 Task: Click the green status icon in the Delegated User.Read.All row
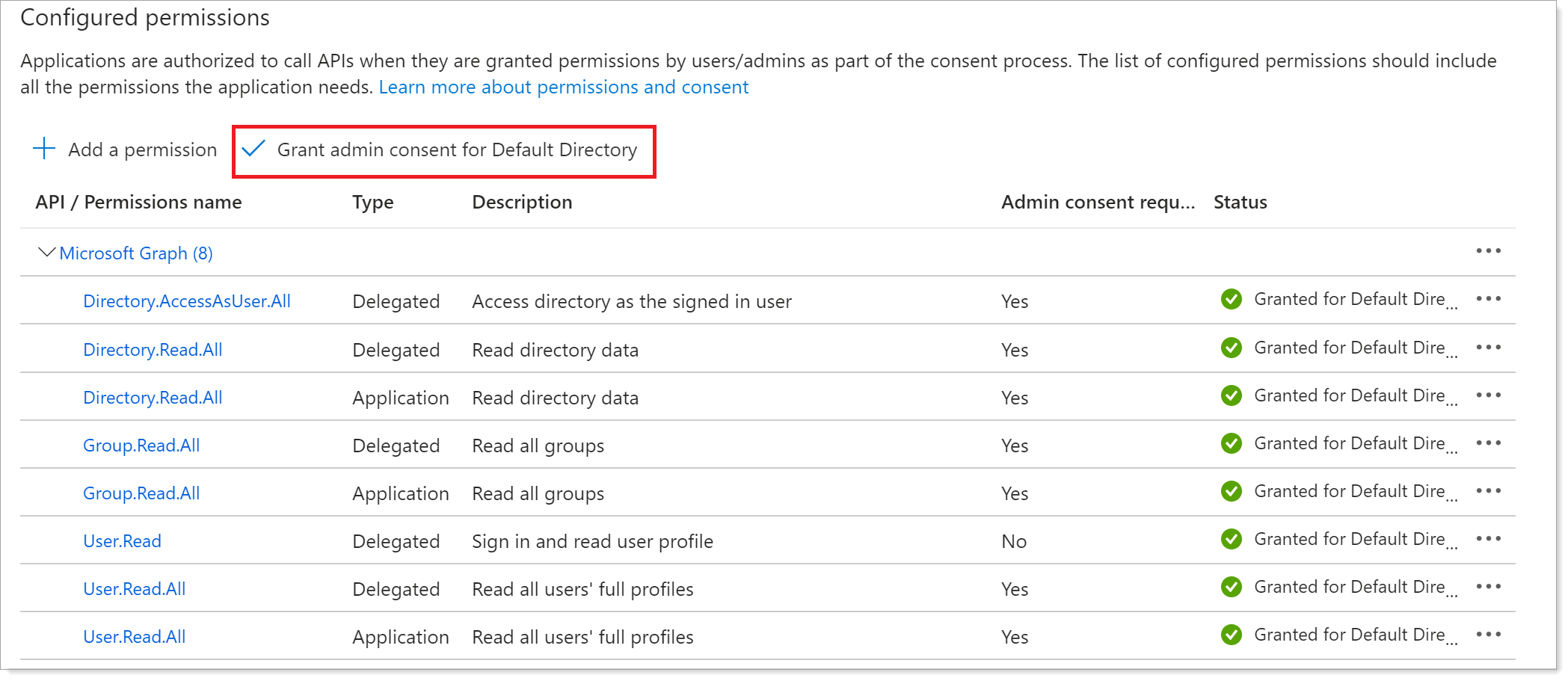pyautogui.click(x=1231, y=587)
